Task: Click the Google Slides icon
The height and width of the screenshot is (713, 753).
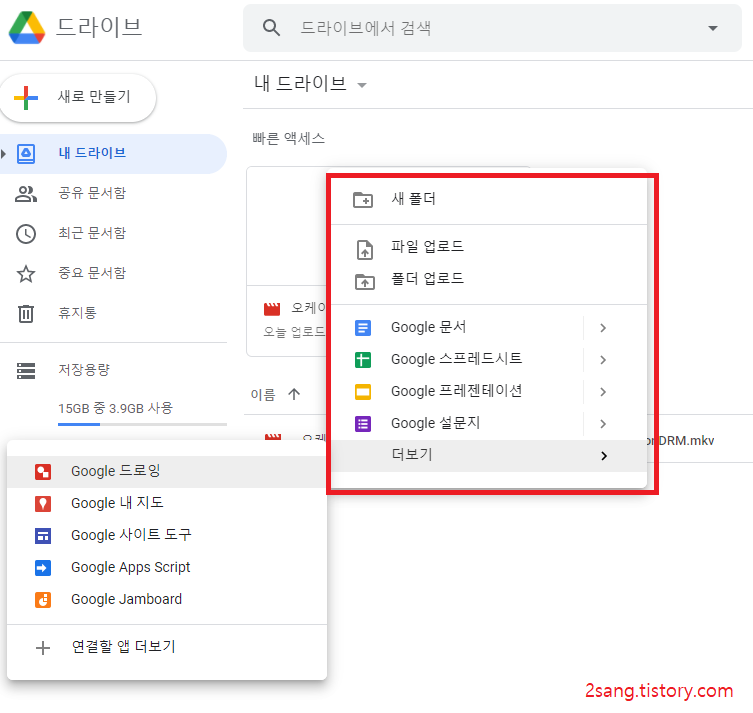Action: pos(363,392)
